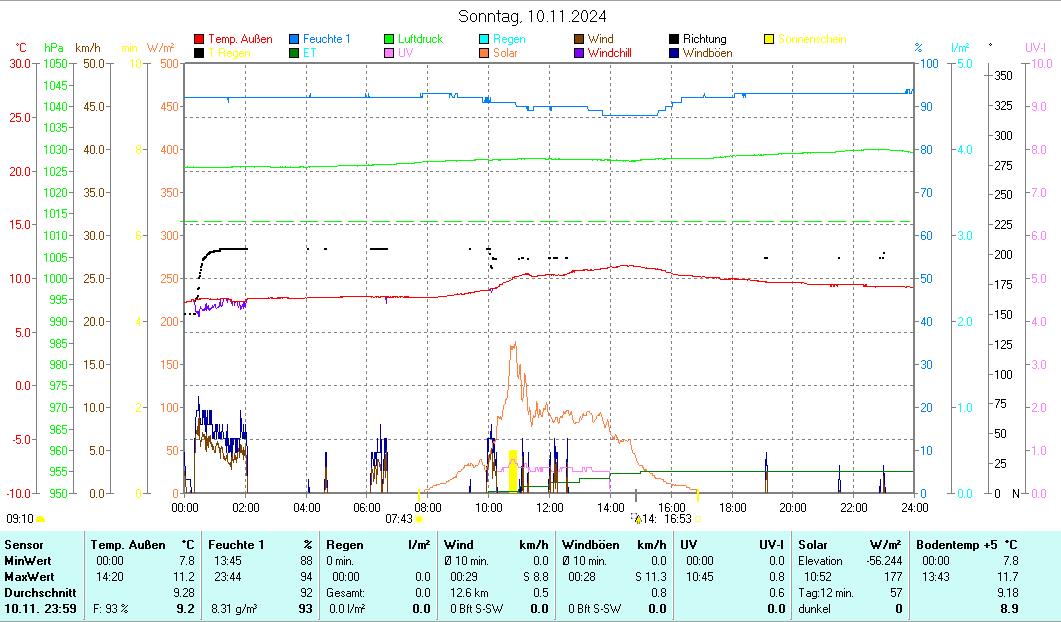Click the blue Feuchte 1 legend square
The height and width of the screenshot is (622, 1061).
click(x=295, y=39)
